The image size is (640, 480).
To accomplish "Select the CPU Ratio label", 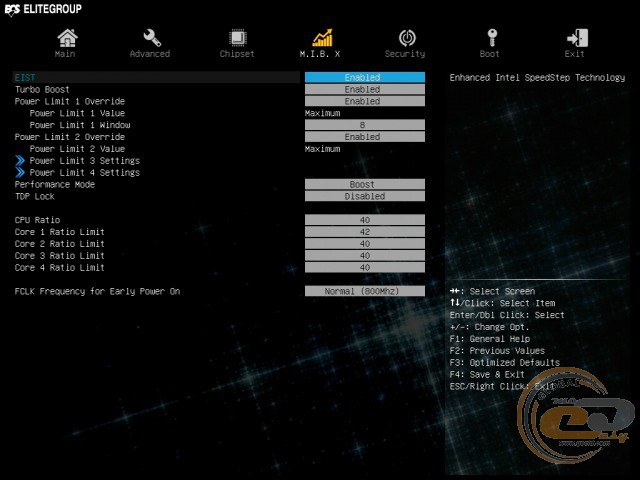I will [x=37, y=220].
